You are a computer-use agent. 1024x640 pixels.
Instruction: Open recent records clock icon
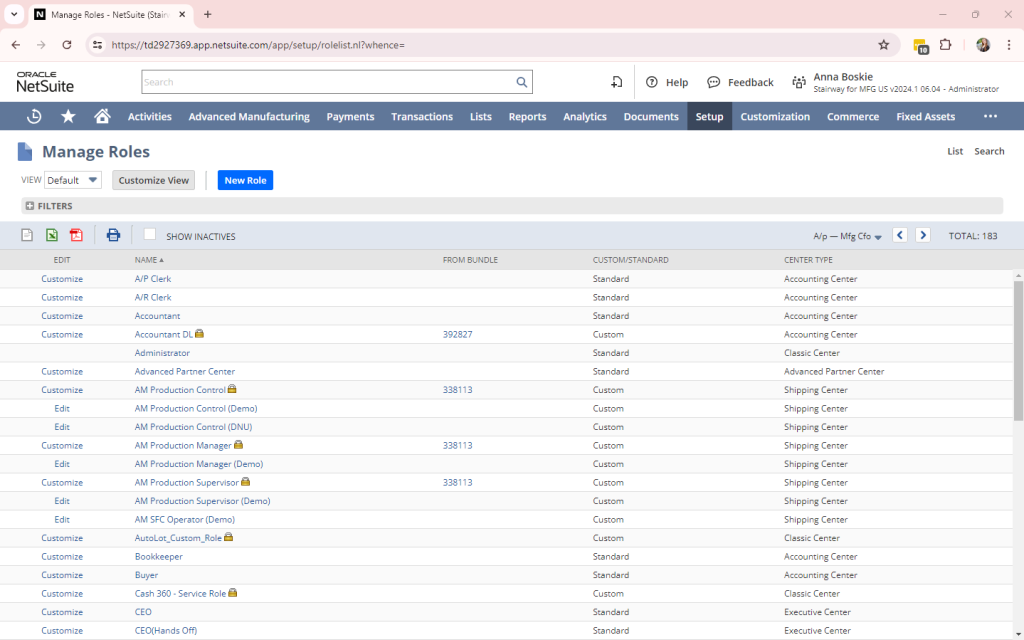[33, 116]
